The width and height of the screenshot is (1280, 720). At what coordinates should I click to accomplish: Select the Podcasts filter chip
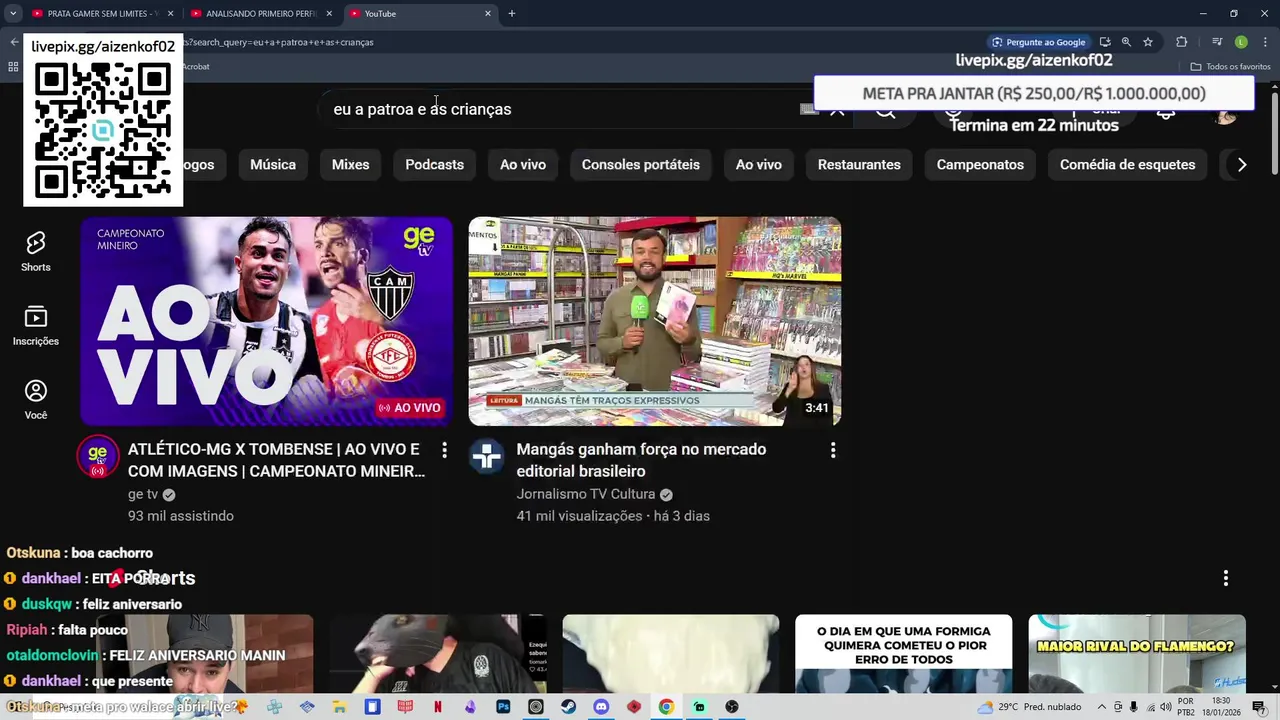pos(434,165)
